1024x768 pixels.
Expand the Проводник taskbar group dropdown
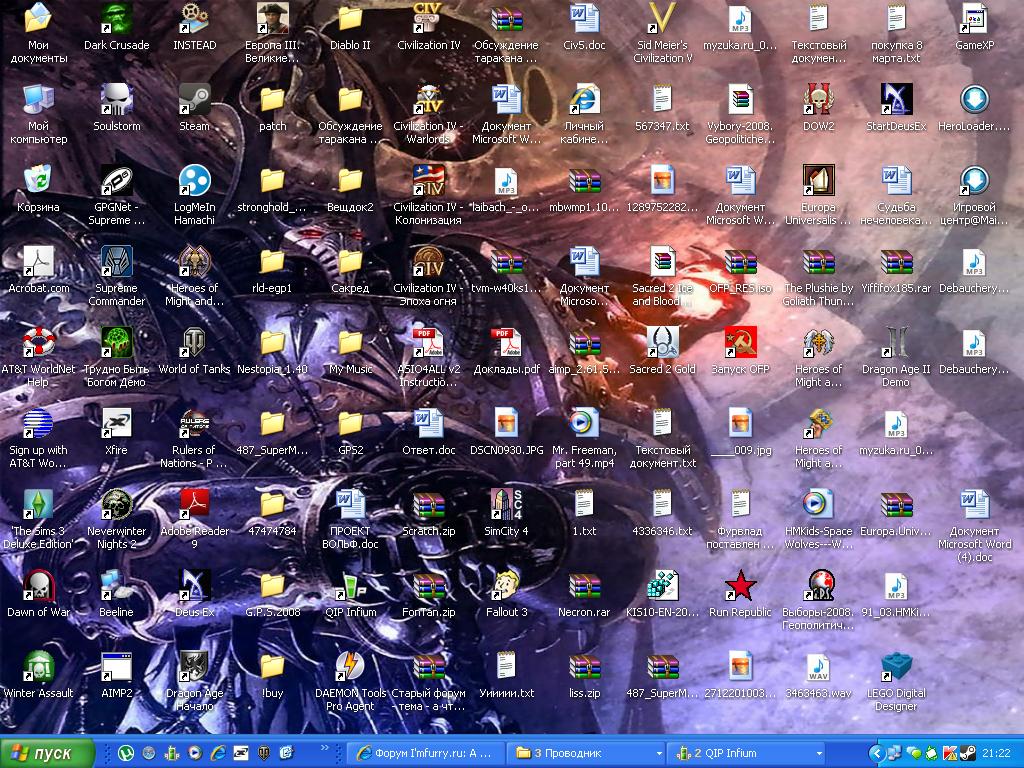coord(659,753)
